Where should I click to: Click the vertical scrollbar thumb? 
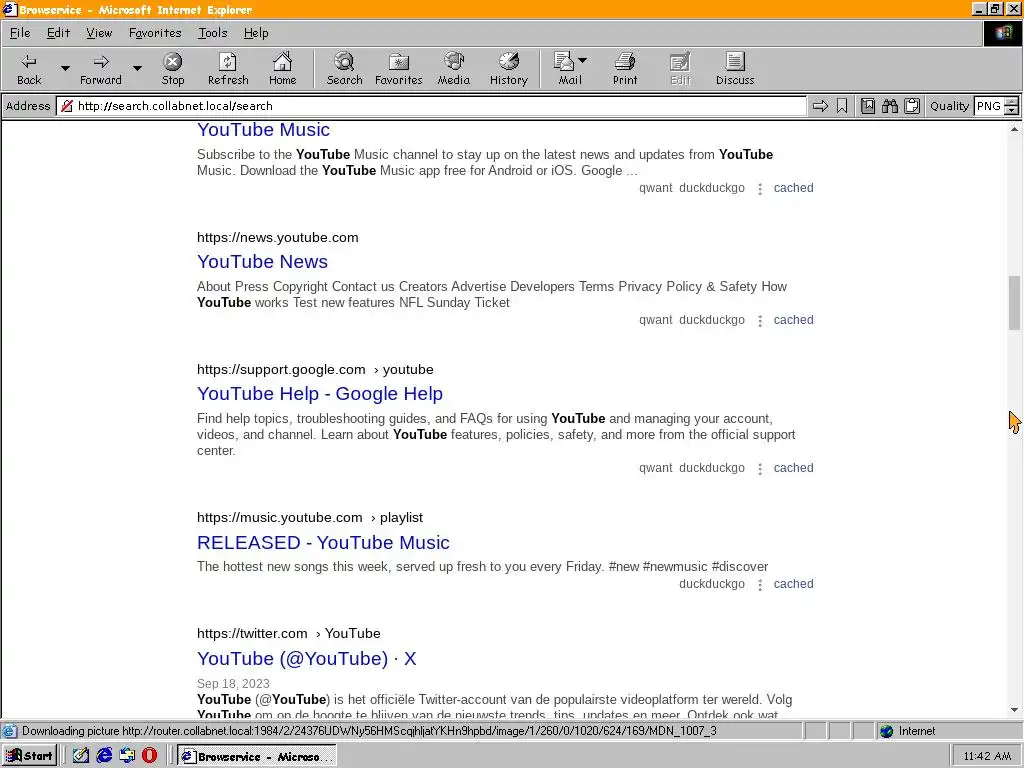pyautogui.click(x=1014, y=303)
